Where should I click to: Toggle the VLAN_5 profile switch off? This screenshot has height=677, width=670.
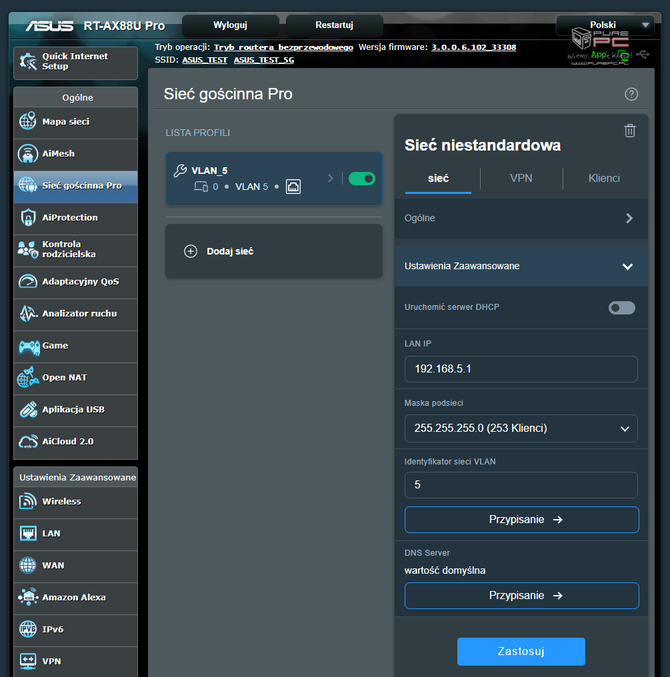click(361, 178)
